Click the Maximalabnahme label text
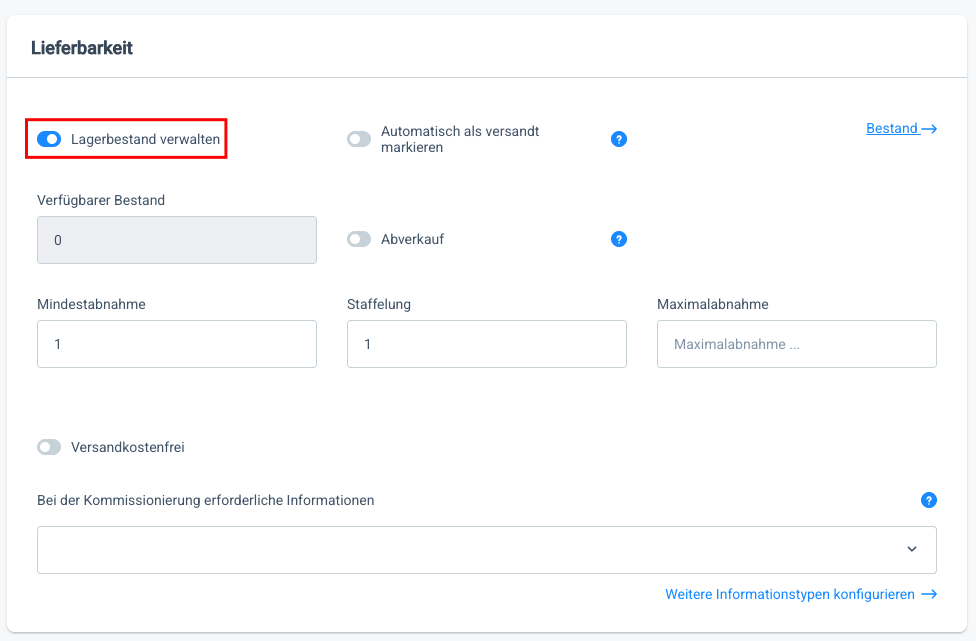Screen dimensions: 976x641 [712, 304]
